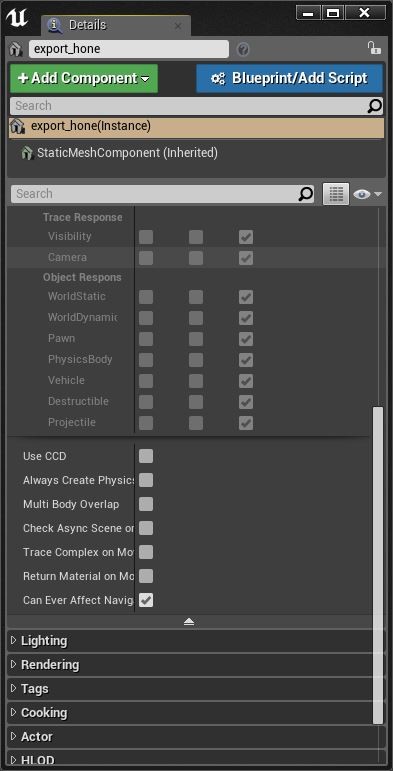Collapse advanced collision options arrow
Image resolution: width=393 pixels, height=771 pixels.
point(189,622)
